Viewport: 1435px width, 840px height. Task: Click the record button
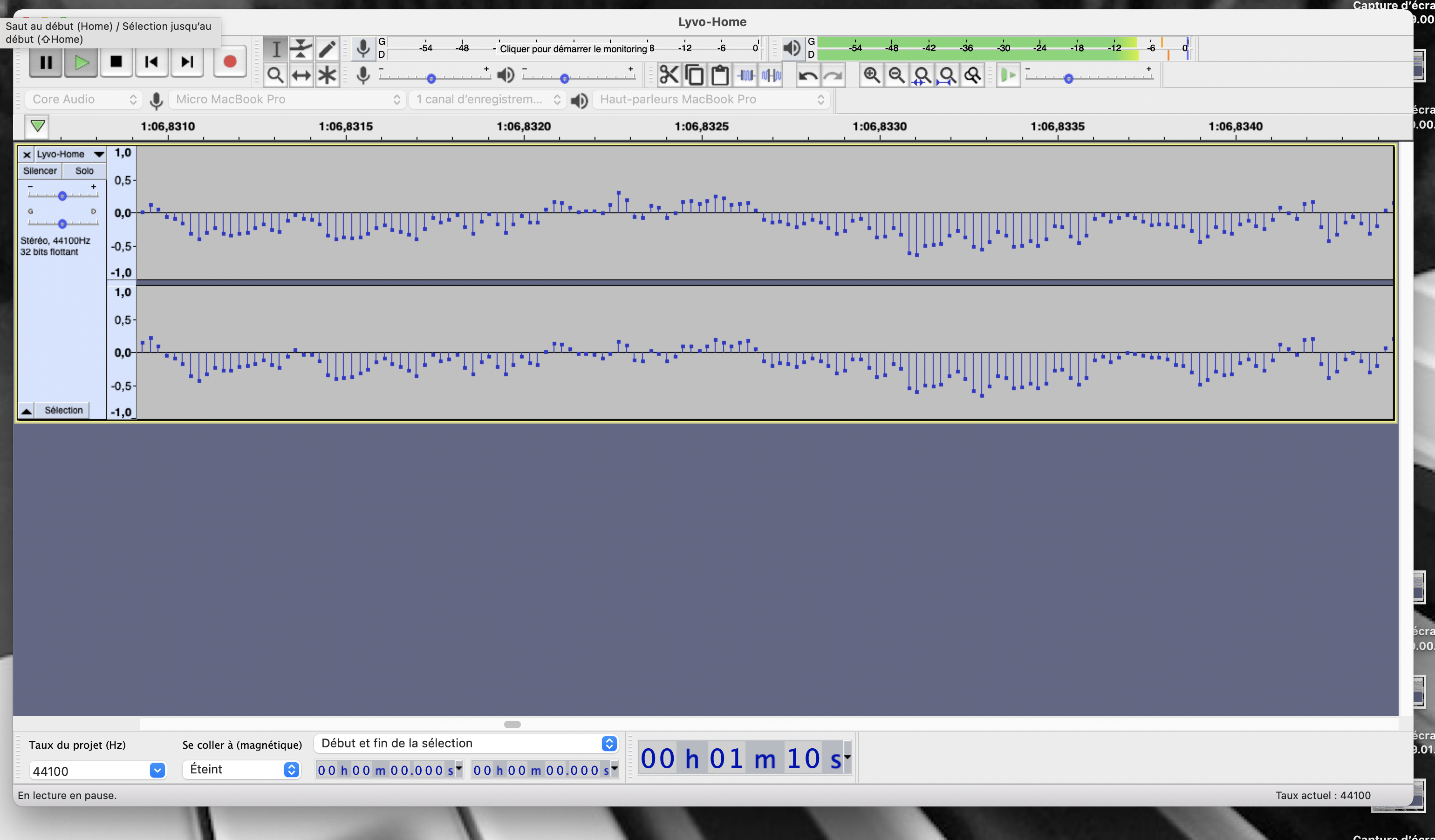230,61
